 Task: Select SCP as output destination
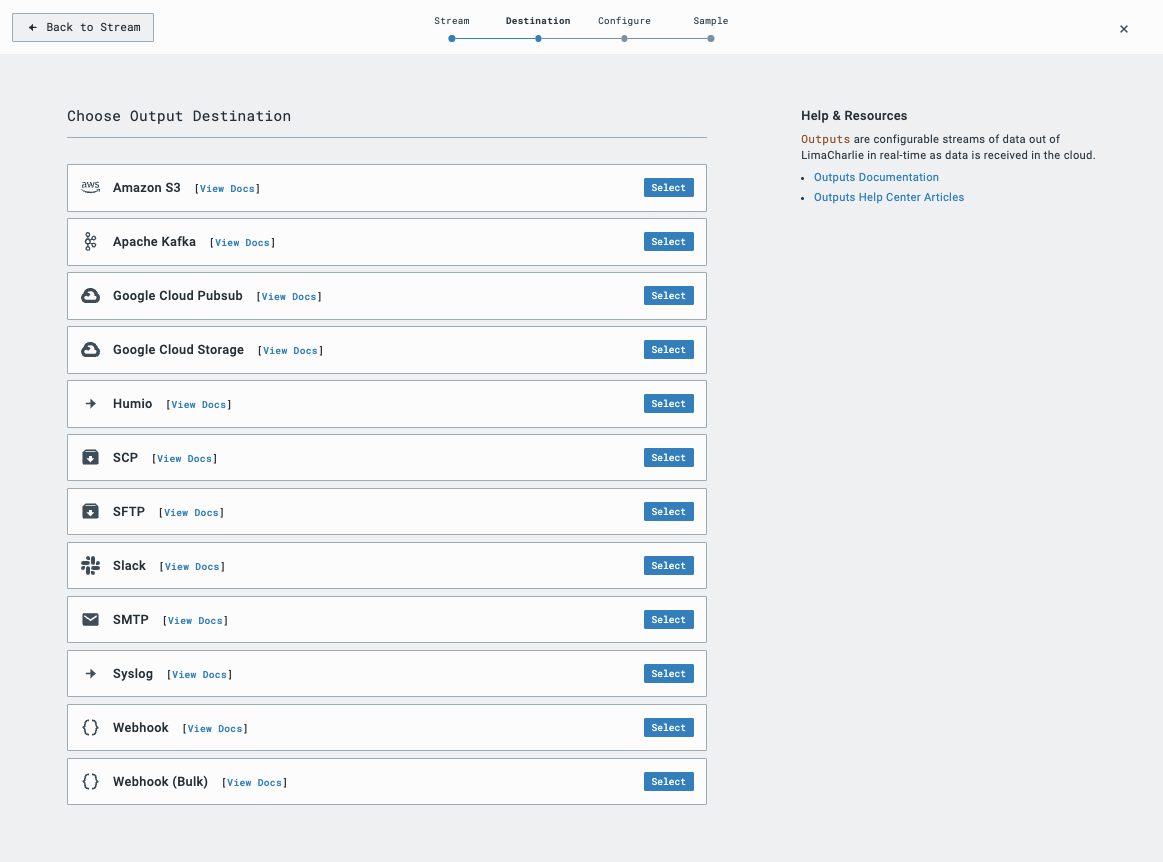[668, 458]
